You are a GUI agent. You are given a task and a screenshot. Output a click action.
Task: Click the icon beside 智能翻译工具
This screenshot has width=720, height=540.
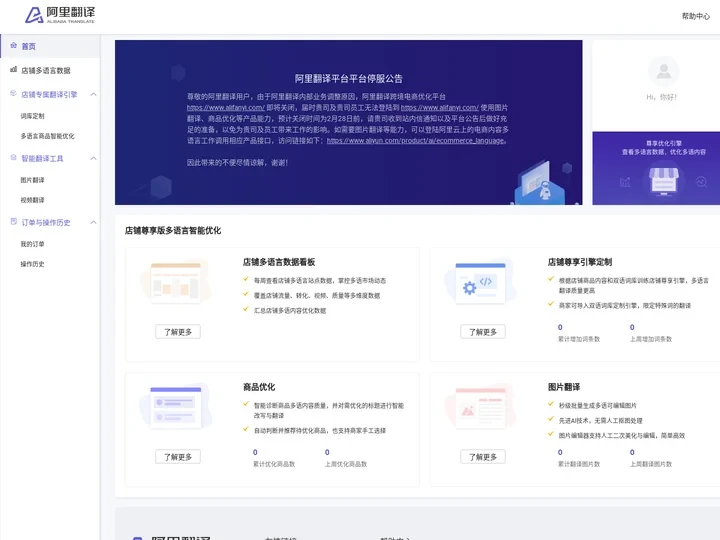click(x=13, y=158)
